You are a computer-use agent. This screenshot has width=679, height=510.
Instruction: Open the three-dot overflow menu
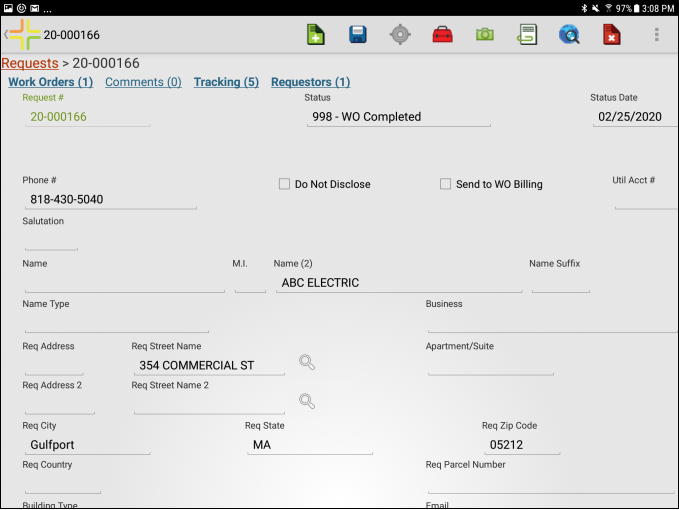pyautogui.click(x=656, y=35)
